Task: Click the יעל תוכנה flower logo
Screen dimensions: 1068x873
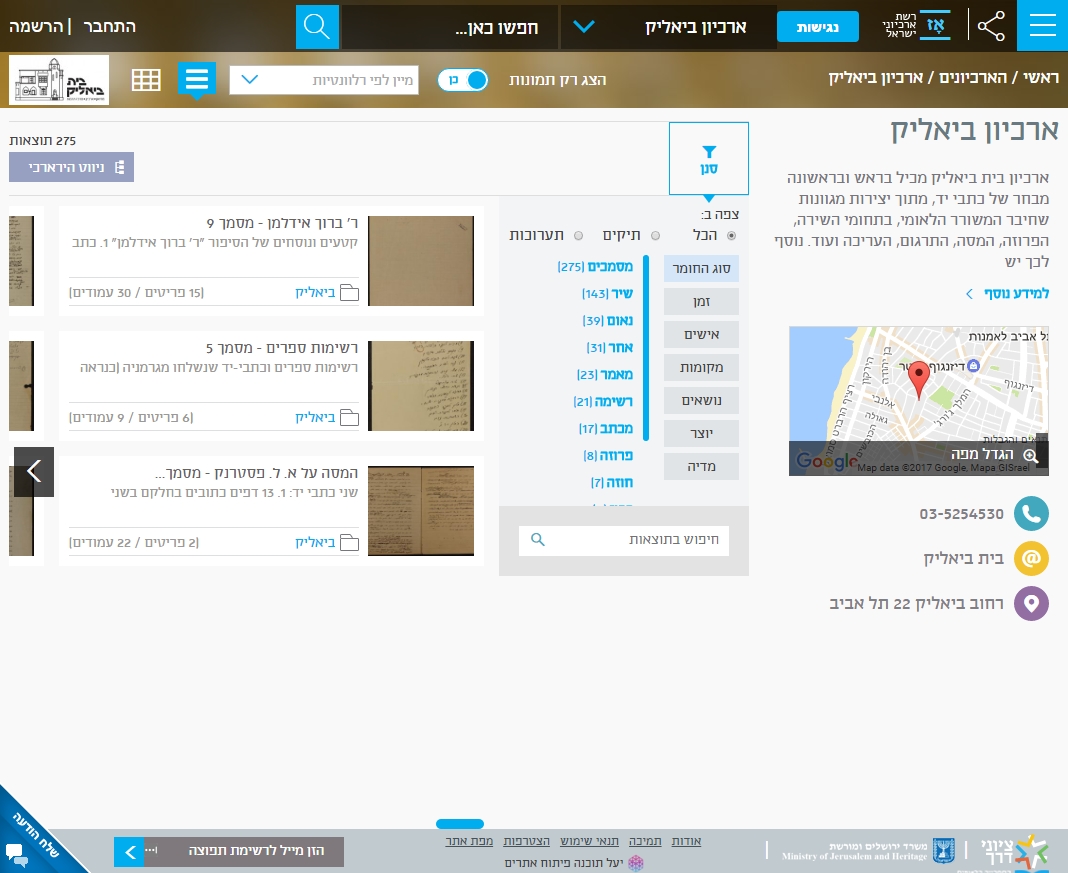Action: (635, 863)
